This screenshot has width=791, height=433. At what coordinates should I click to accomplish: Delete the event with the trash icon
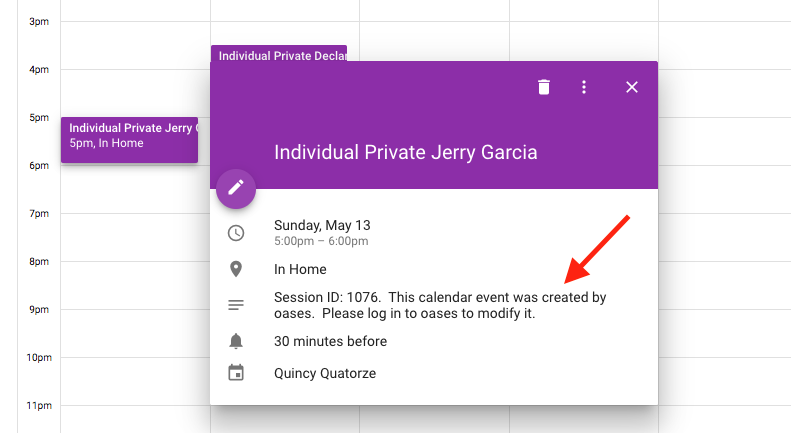coord(543,87)
